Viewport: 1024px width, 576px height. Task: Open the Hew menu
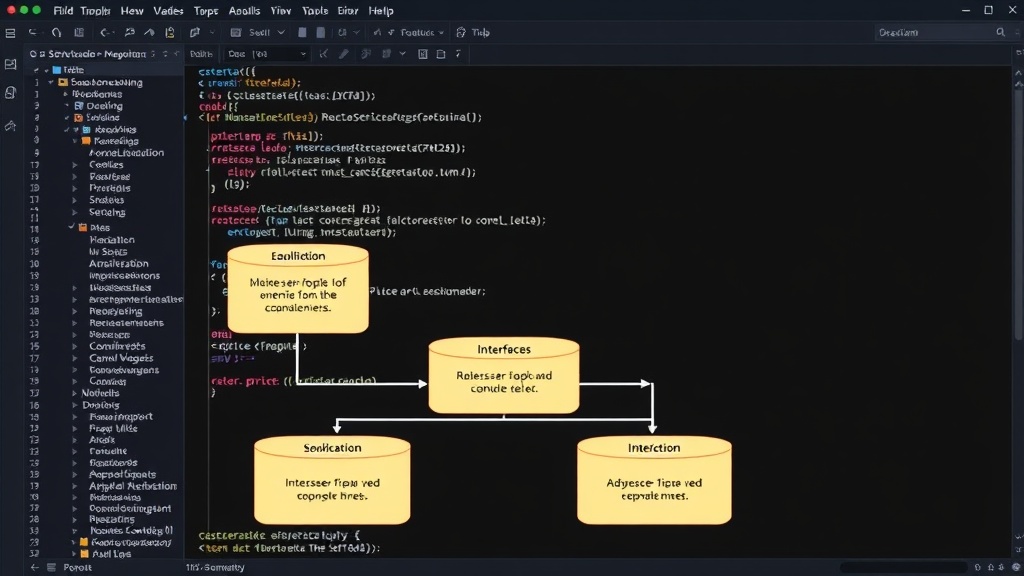[x=132, y=11]
